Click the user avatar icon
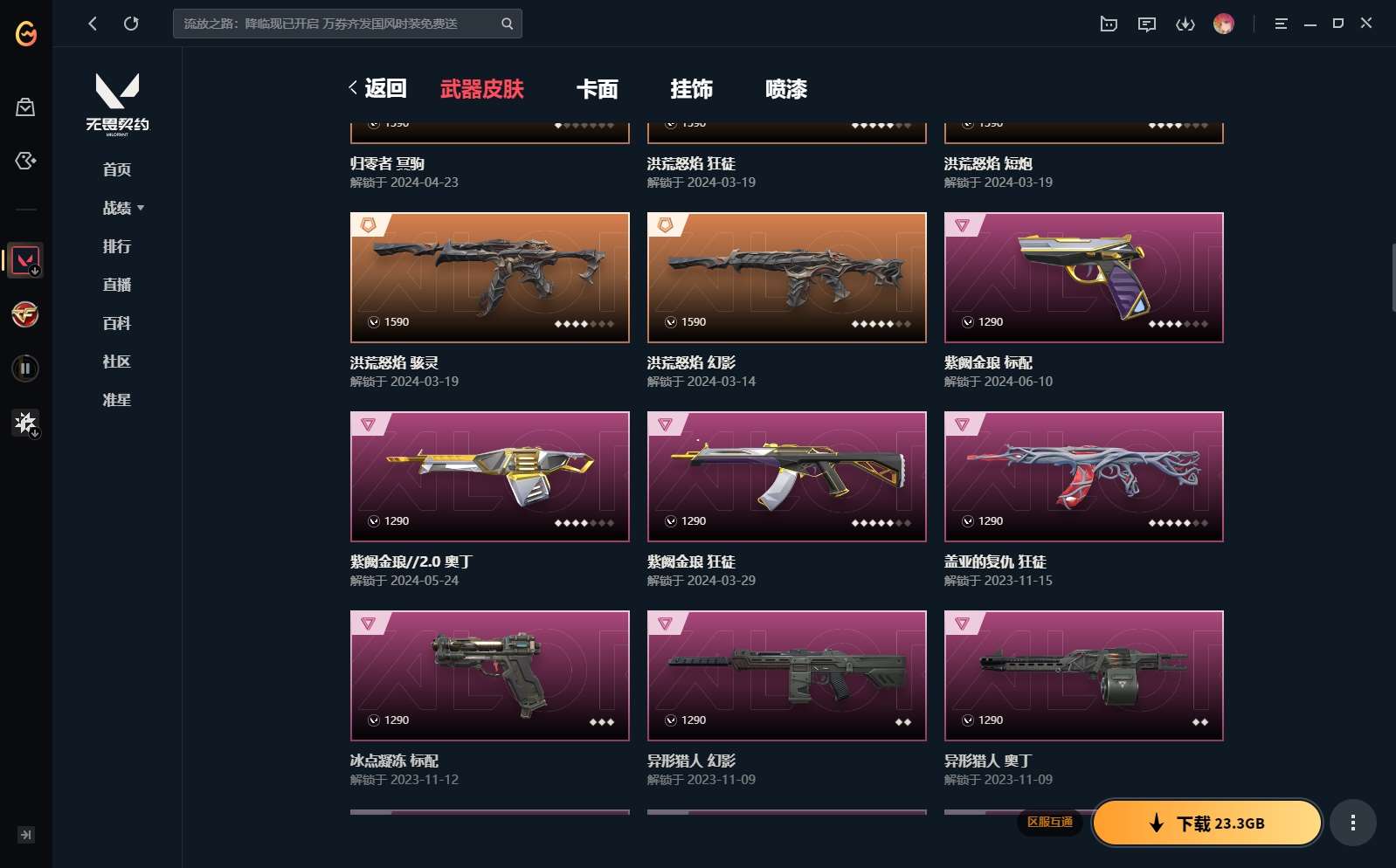The image size is (1396, 868). click(x=1223, y=24)
